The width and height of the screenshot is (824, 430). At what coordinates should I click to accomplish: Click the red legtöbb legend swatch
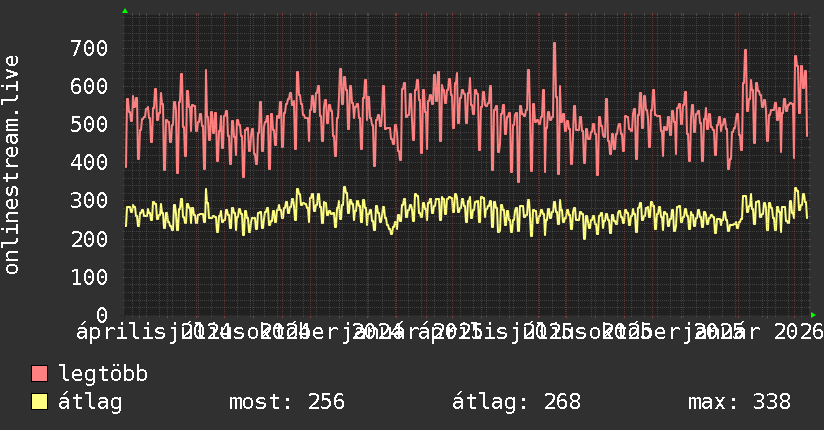point(40,374)
